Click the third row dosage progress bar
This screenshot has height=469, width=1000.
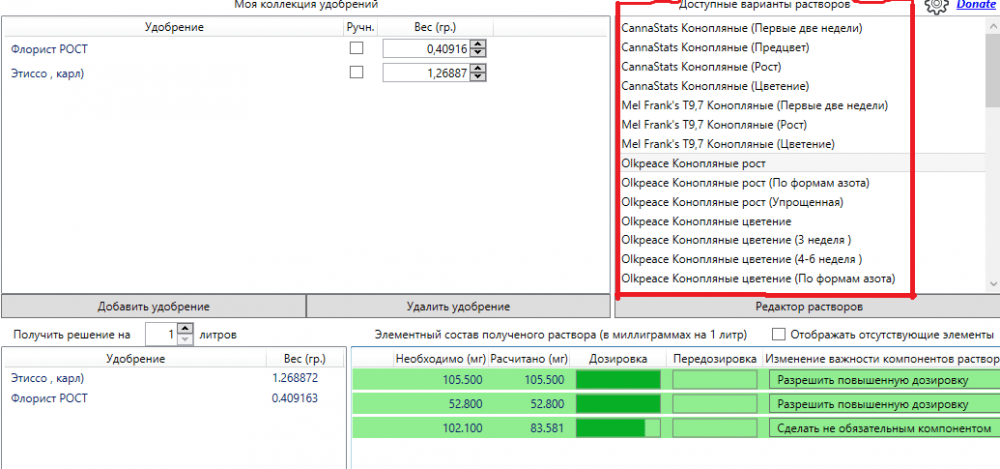click(x=619, y=429)
